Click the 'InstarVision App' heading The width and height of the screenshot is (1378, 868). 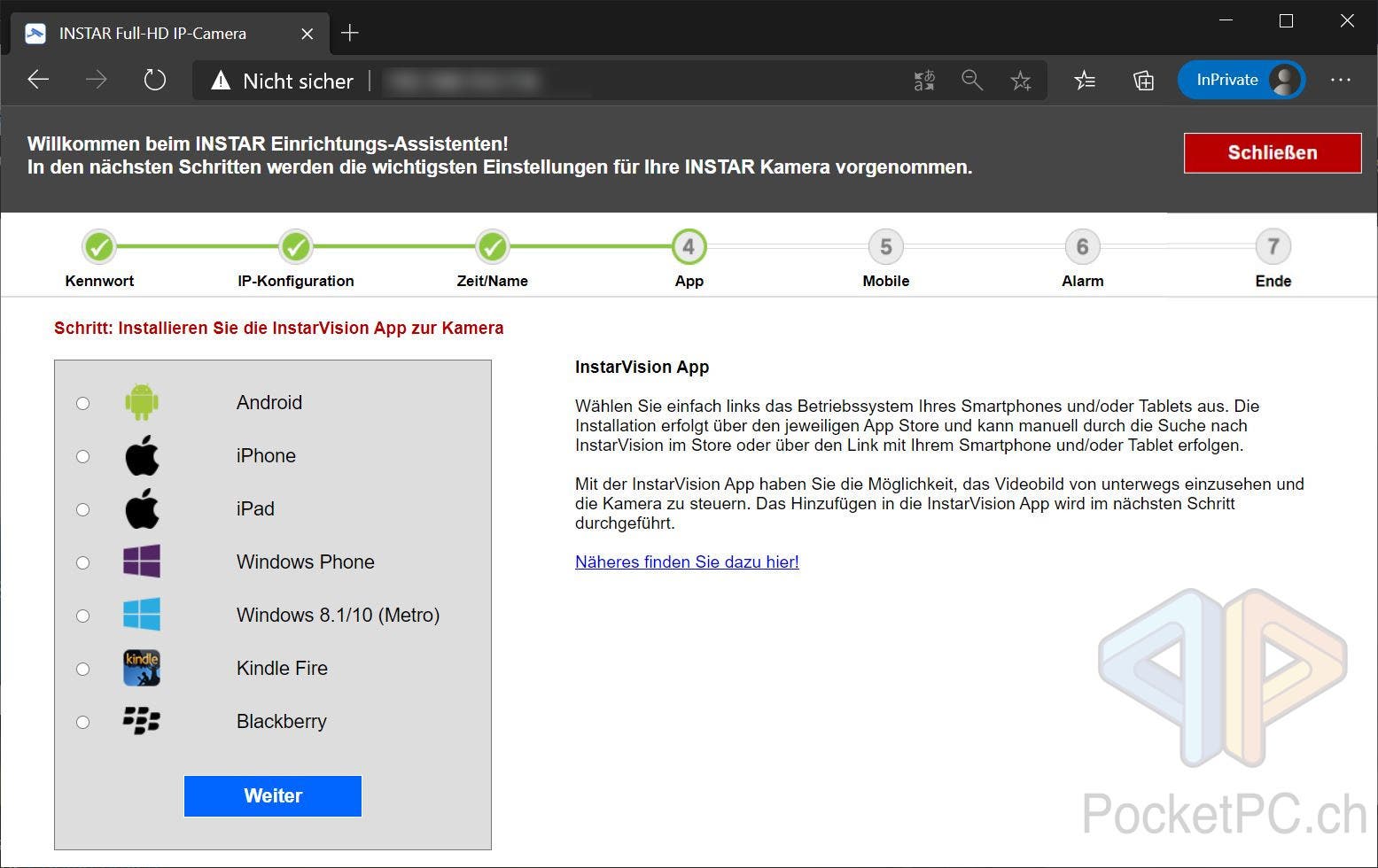(642, 367)
